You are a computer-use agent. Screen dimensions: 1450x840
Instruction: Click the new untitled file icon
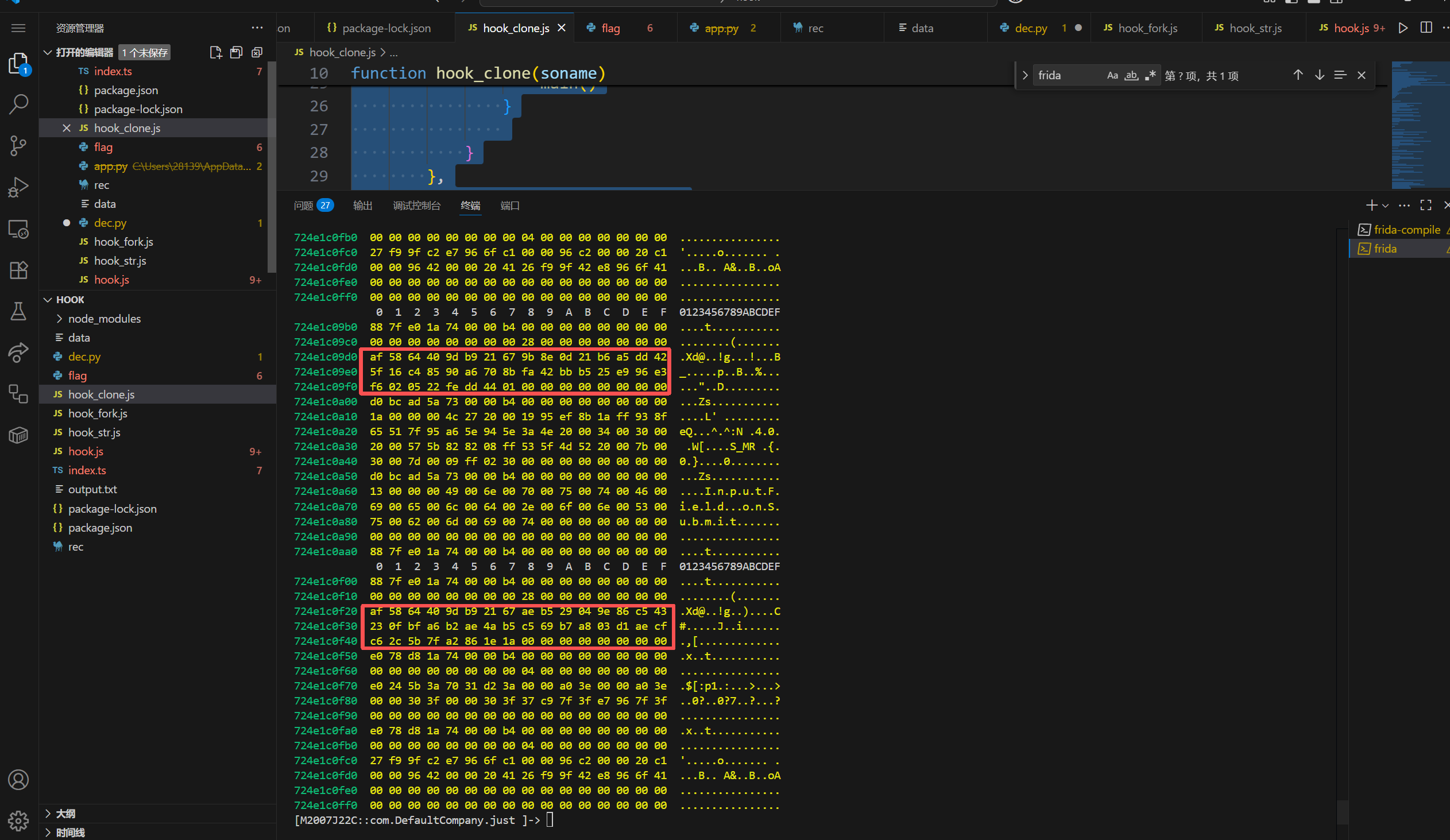216,52
